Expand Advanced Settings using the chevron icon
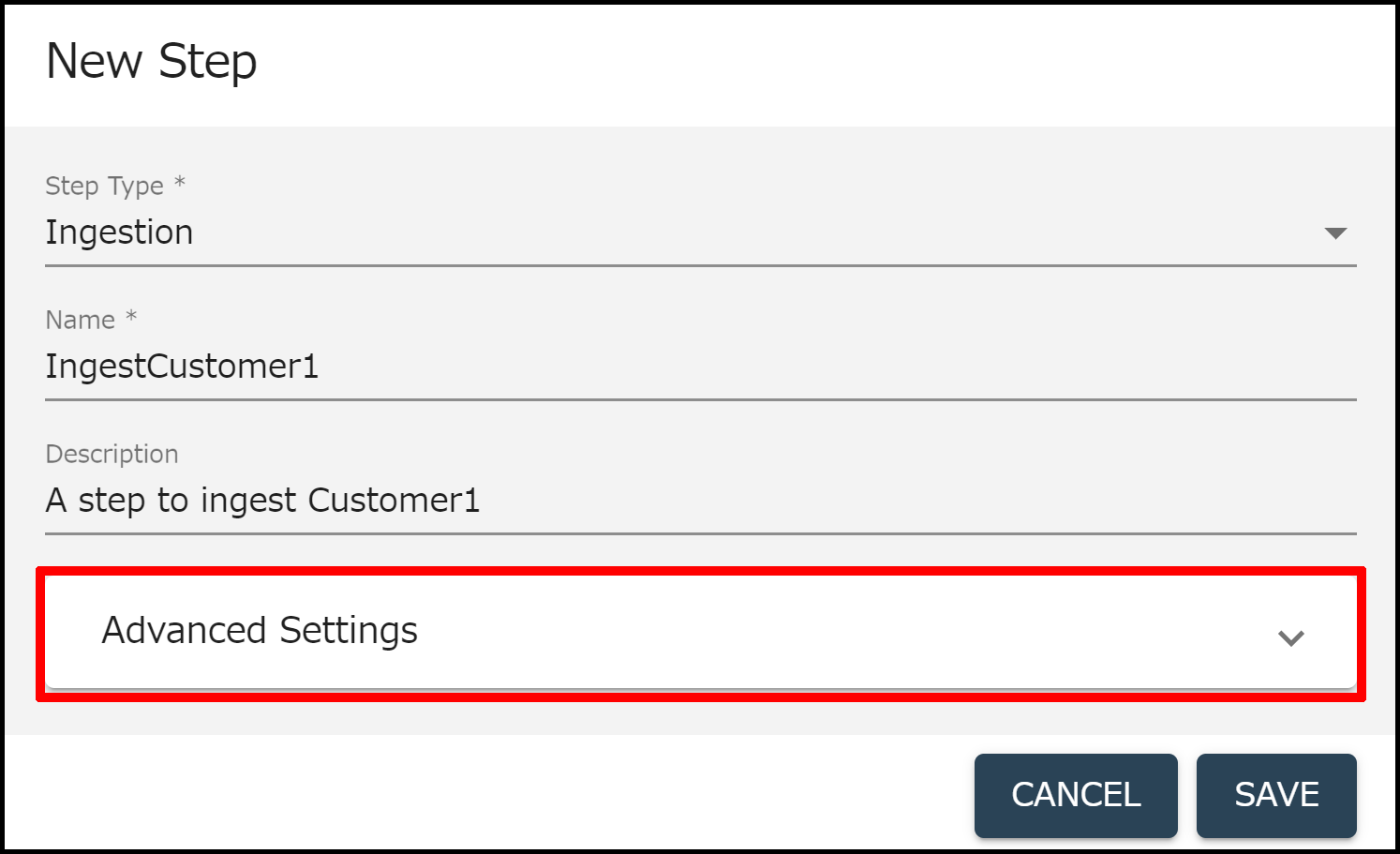The width and height of the screenshot is (1400, 854). click(x=1290, y=638)
